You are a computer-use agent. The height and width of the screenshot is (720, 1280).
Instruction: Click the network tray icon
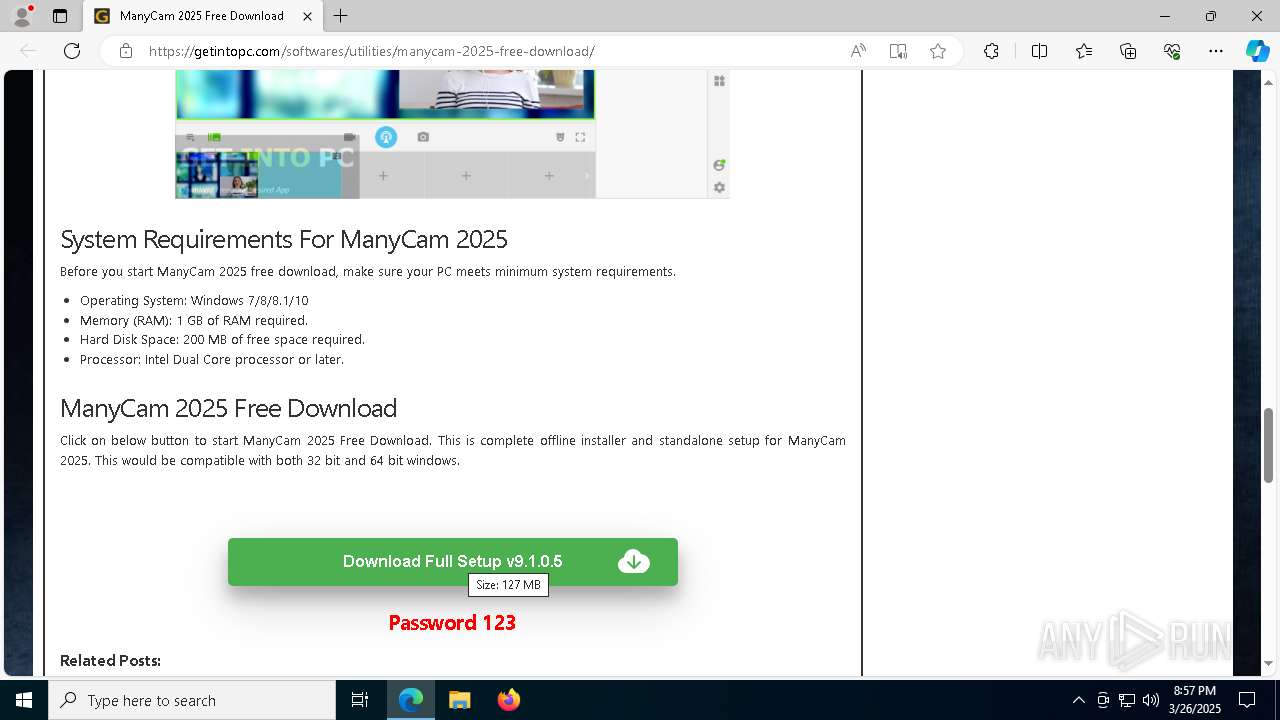pos(1127,700)
